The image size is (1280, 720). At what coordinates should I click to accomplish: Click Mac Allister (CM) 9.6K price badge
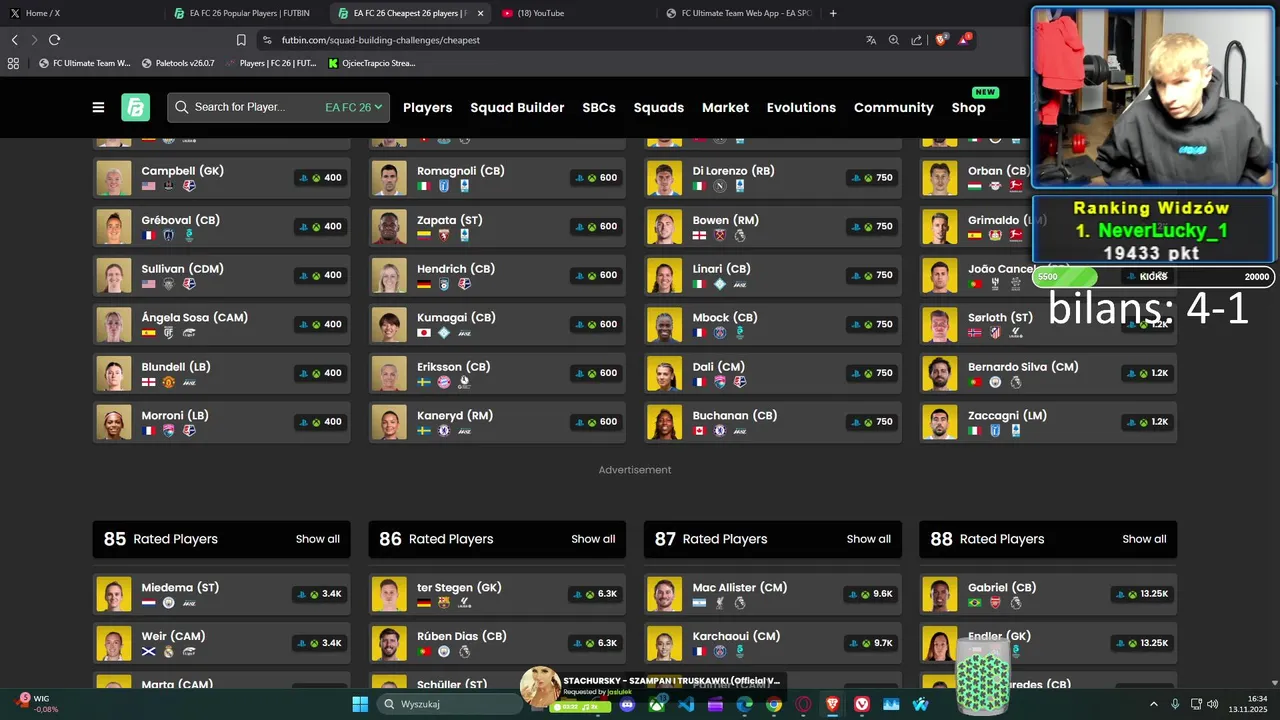871,594
